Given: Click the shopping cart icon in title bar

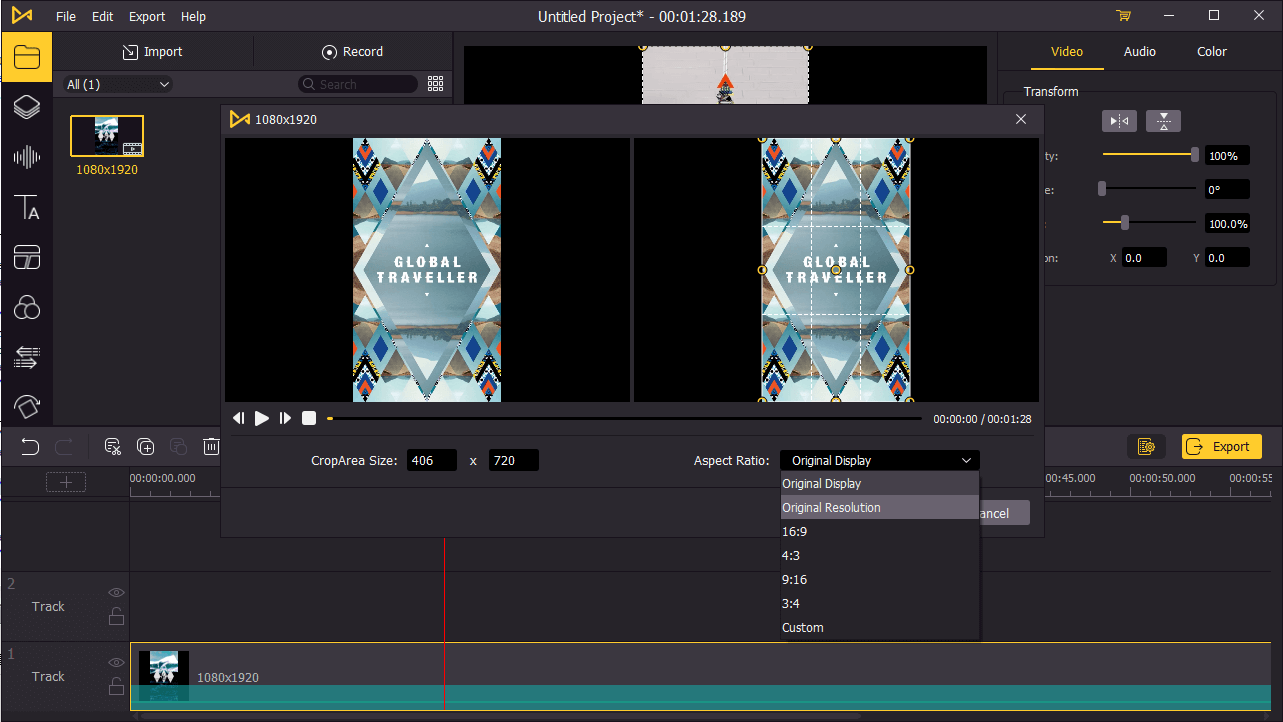Looking at the screenshot, I should pyautogui.click(x=1123, y=16).
